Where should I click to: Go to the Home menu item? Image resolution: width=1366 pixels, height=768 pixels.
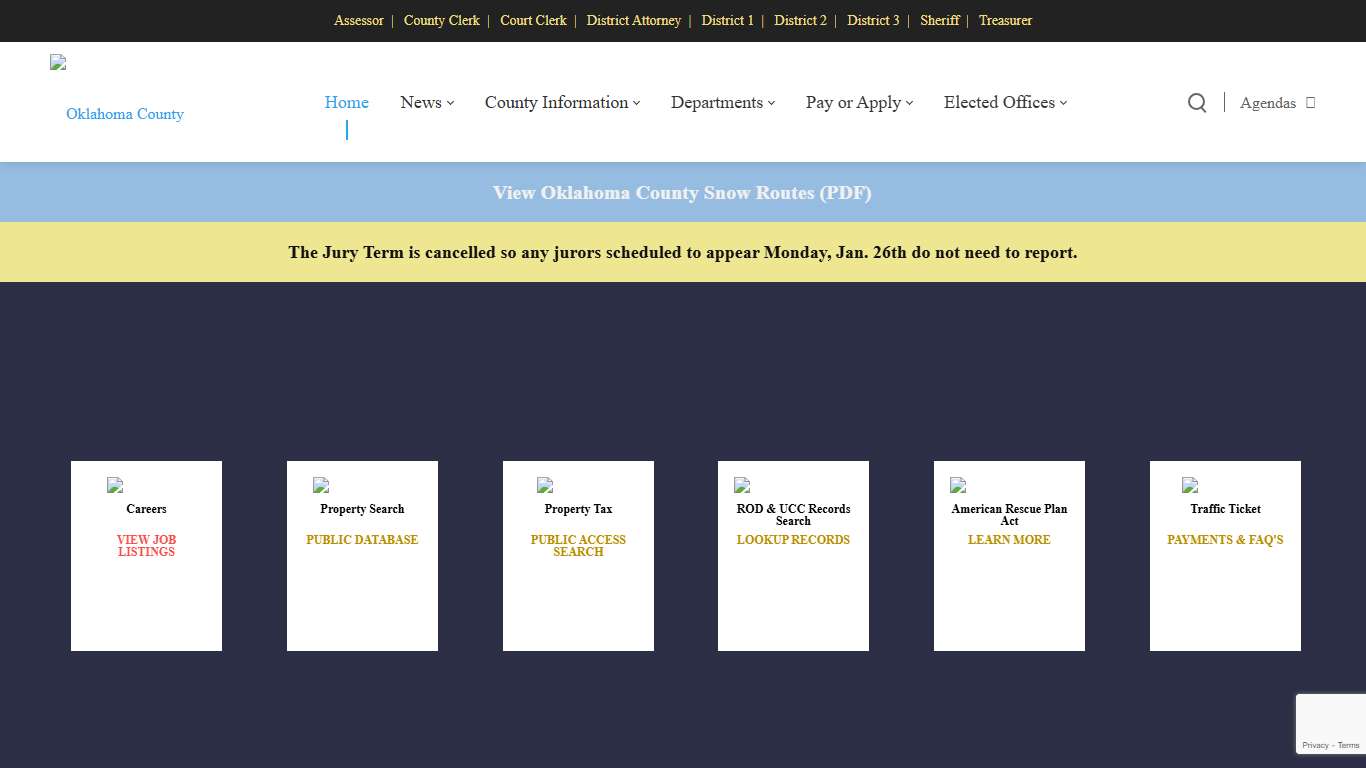[346, 102]
